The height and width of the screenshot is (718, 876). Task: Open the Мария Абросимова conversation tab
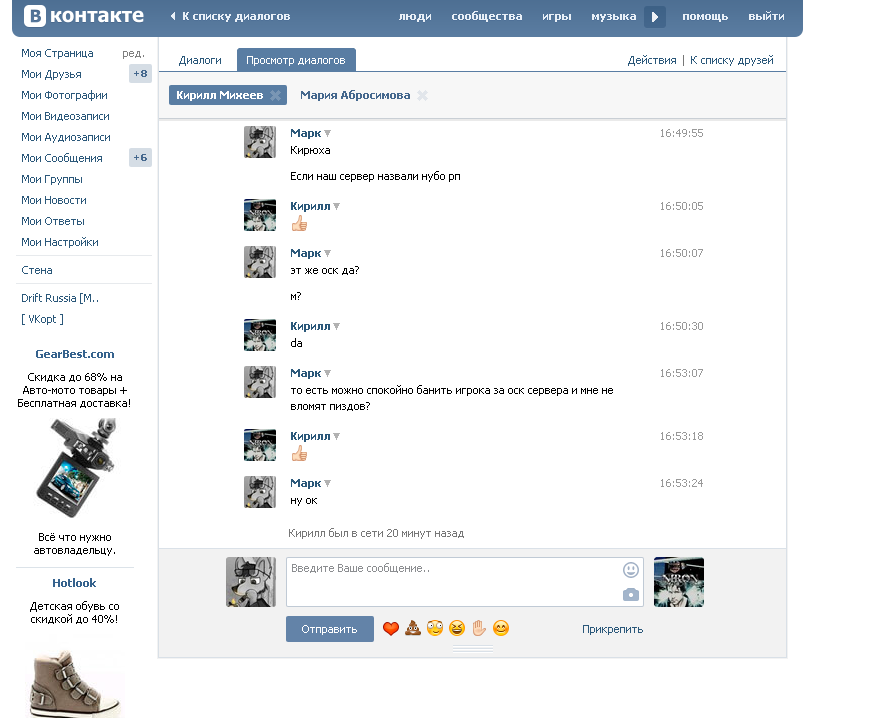[x=355, y=96]
